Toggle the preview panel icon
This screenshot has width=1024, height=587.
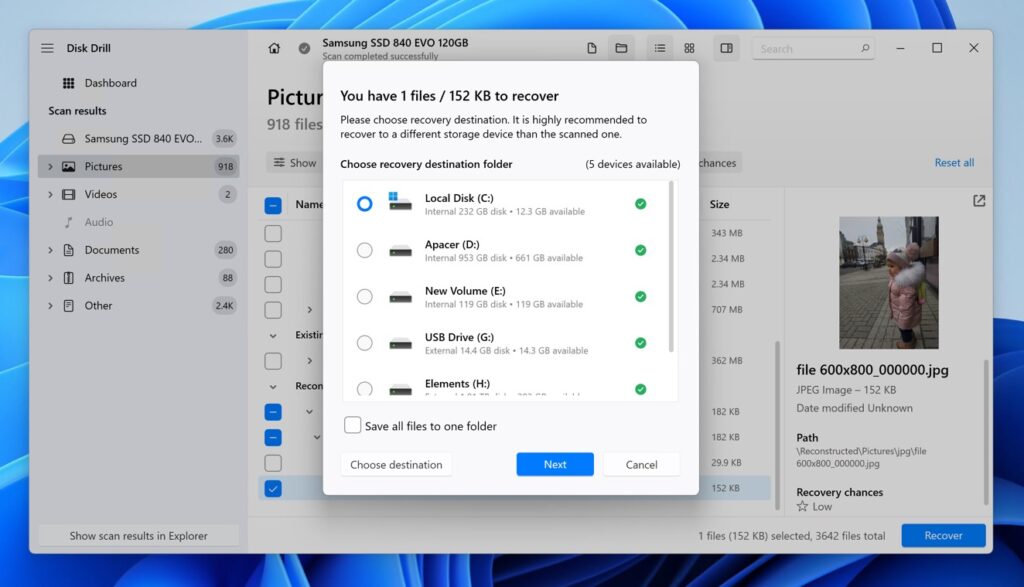click(x=726, y=47)
